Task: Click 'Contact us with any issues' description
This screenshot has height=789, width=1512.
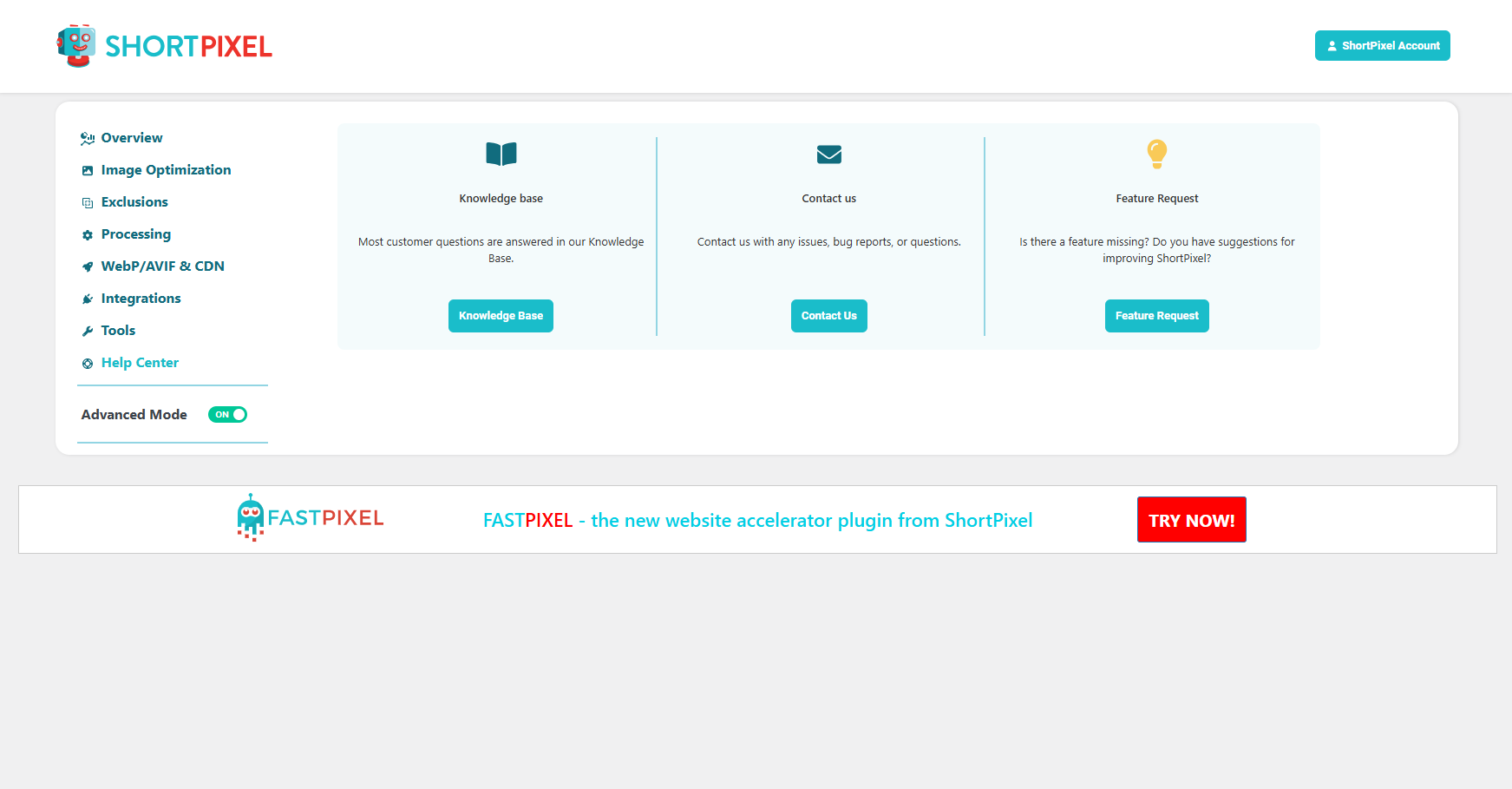Action: tap(829, 242)
